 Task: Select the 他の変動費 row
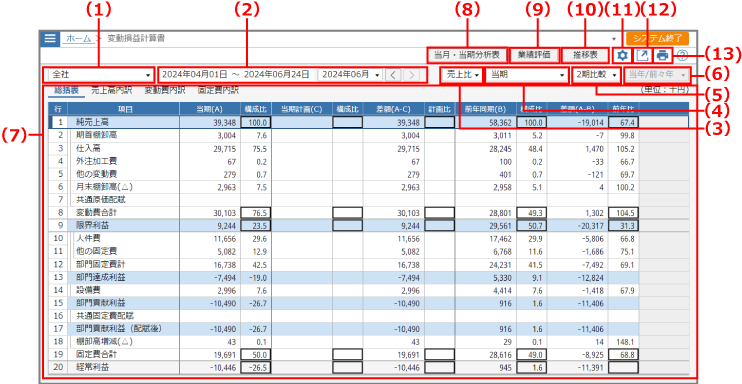[368, 174]
